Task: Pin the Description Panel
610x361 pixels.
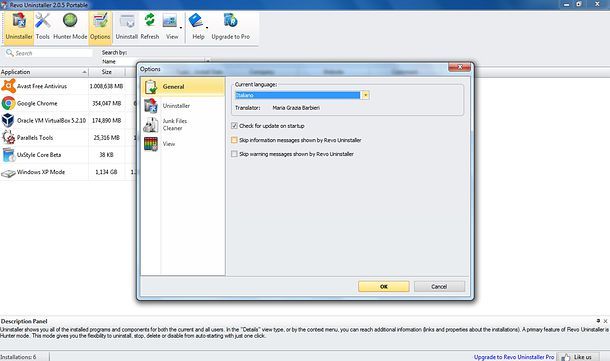Action: click(598, 321)
